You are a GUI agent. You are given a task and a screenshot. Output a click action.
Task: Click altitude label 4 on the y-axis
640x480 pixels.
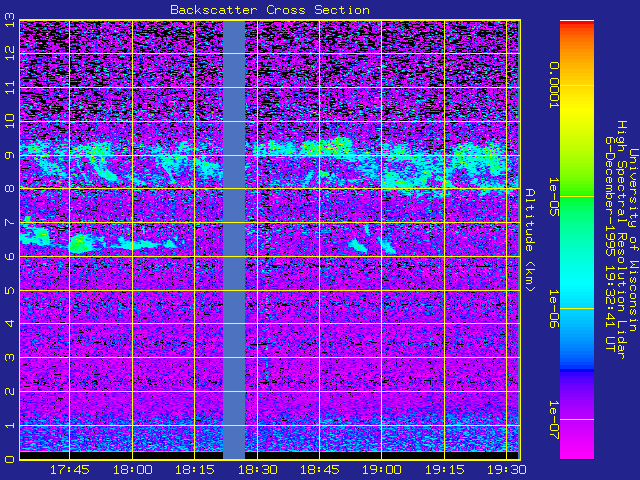click(9, 324)
